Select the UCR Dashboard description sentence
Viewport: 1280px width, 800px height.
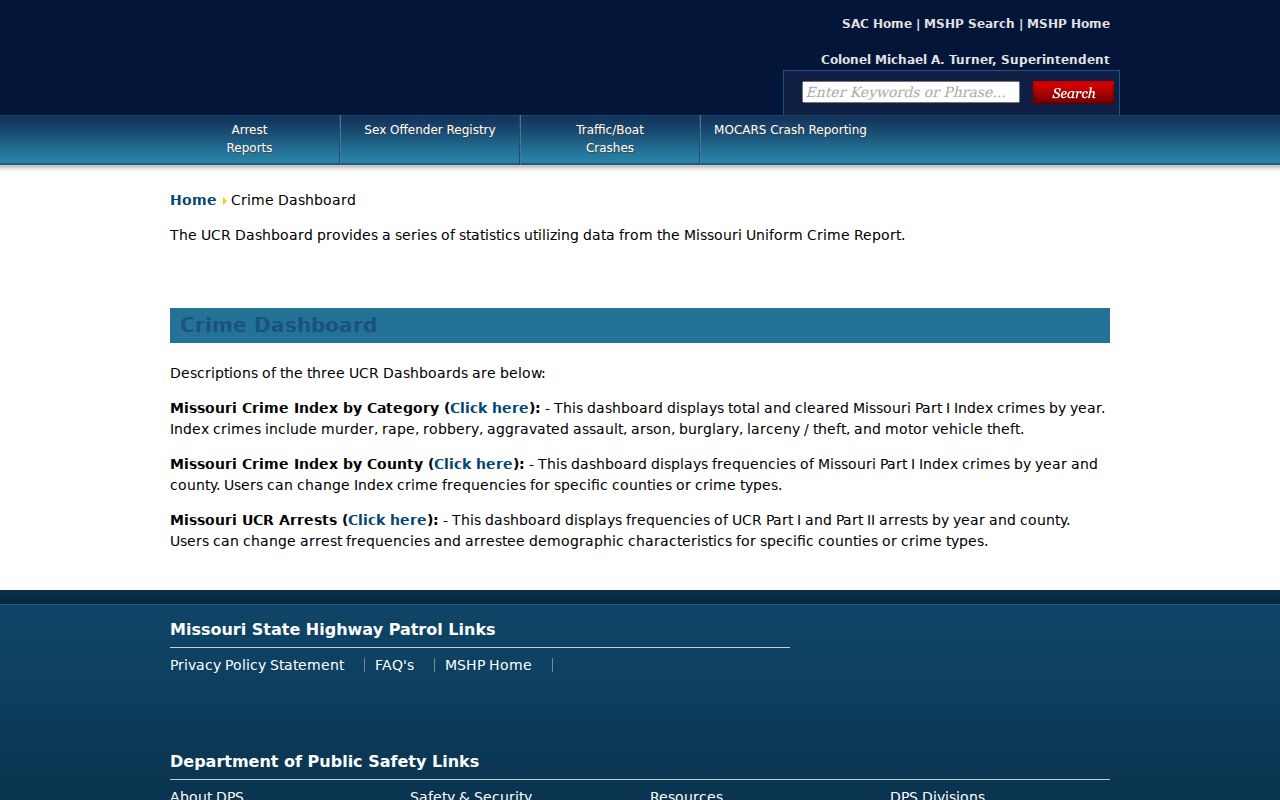(537, 235)
